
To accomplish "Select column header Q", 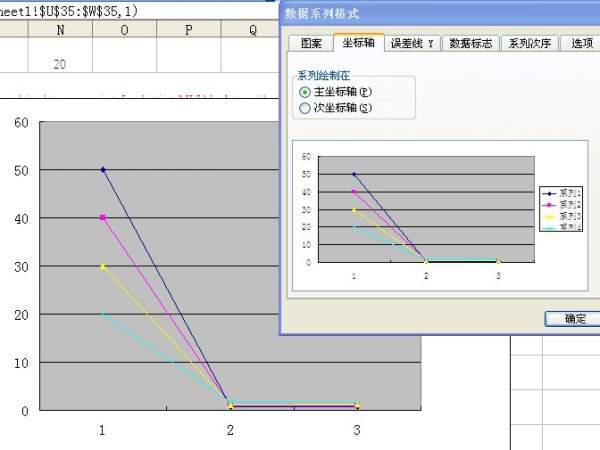I will click(251, 29).
